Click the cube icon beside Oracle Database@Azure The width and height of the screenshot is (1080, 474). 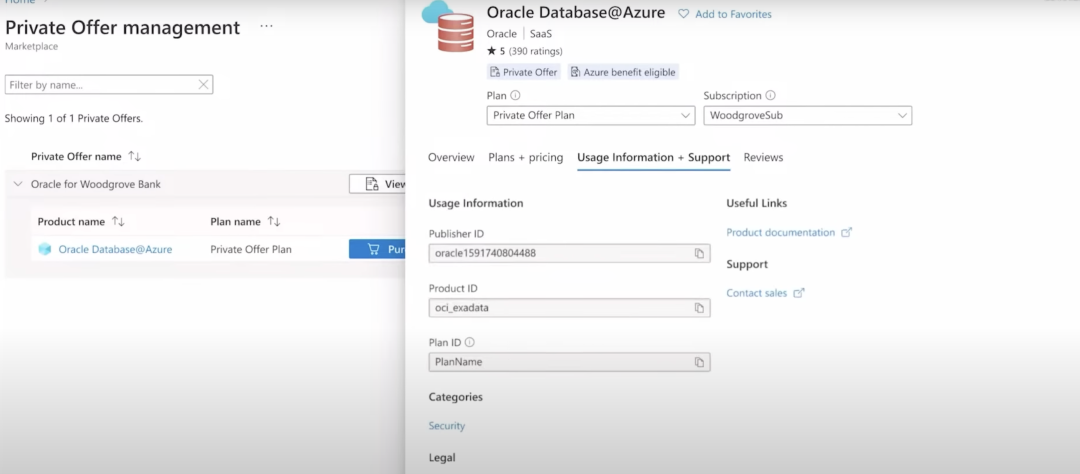tap(45, 249)
